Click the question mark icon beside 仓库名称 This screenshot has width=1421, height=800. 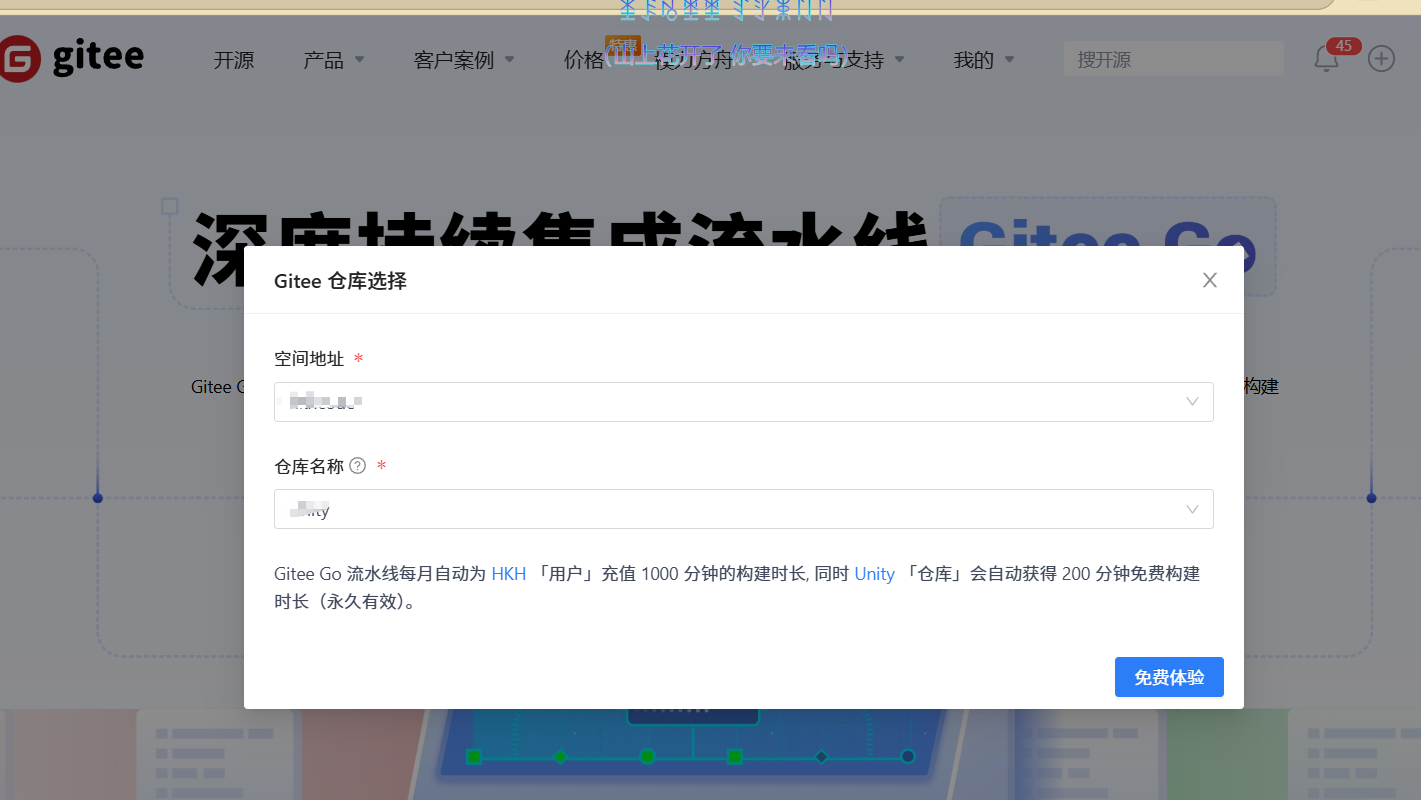pyautogui.click(x=357, y=465)
